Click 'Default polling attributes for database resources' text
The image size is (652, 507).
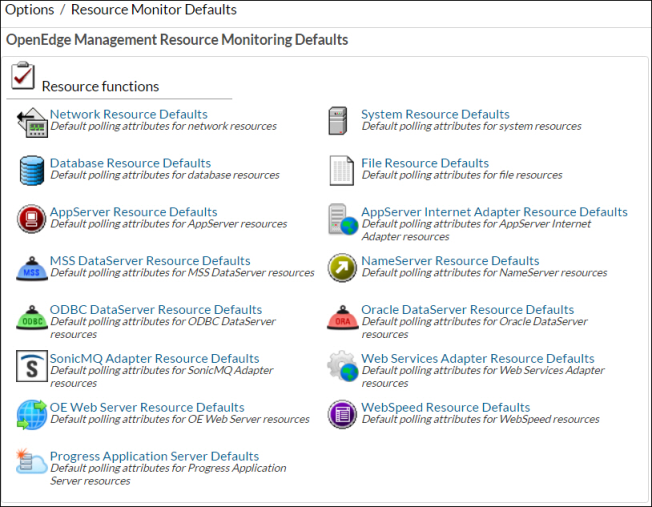click(x=165, y=175)
